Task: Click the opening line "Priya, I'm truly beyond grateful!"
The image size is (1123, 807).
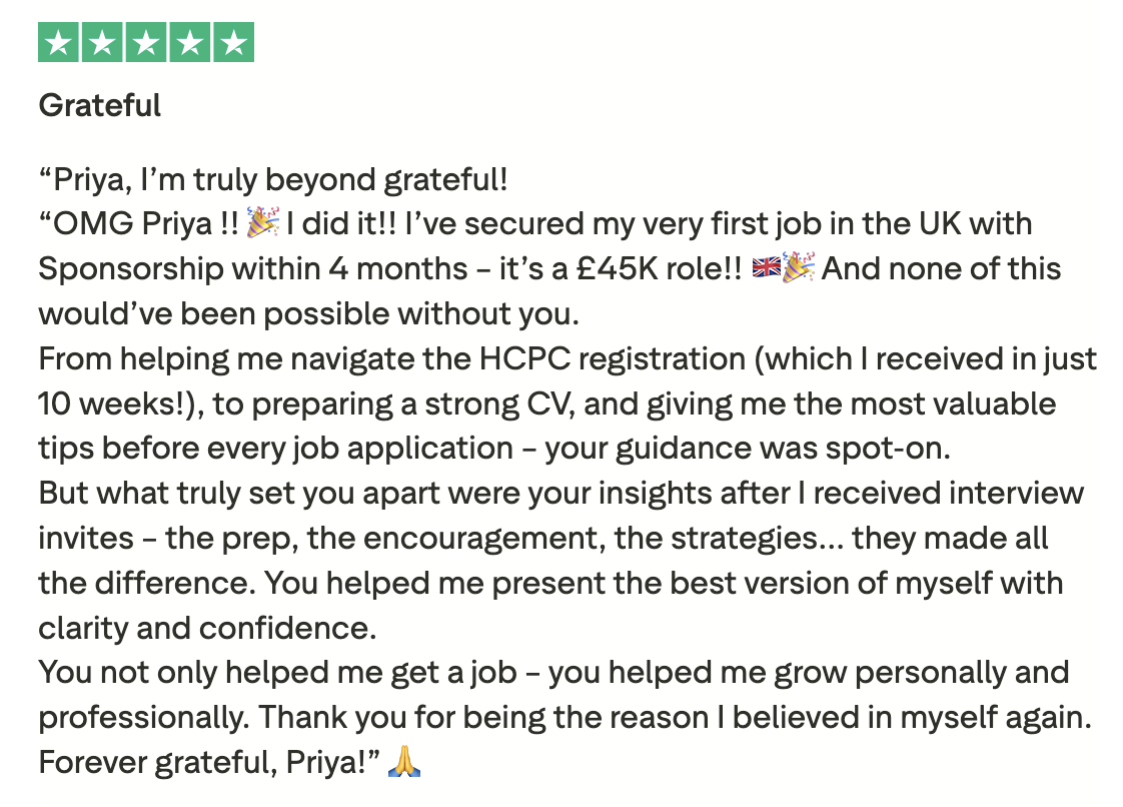Action: (273, 180)
